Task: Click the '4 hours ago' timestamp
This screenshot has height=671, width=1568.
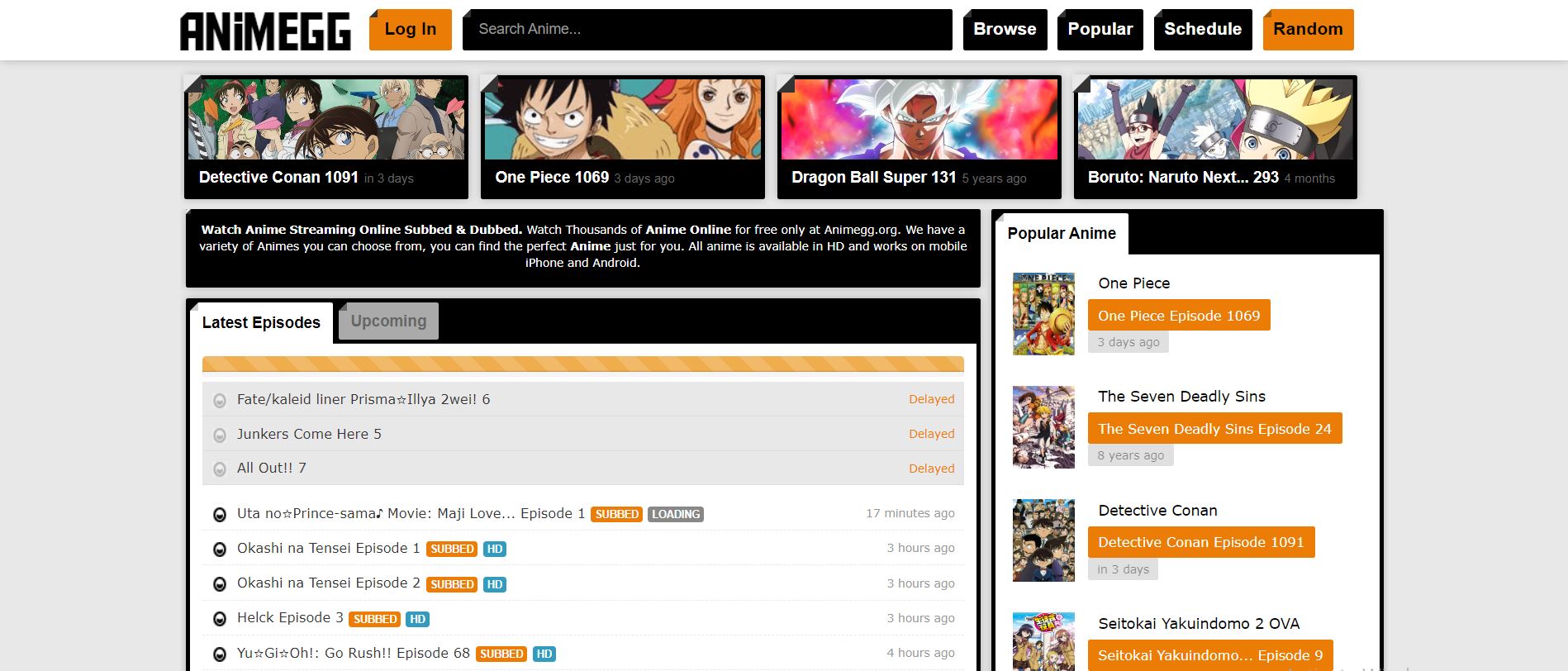Action: point(920,653)
